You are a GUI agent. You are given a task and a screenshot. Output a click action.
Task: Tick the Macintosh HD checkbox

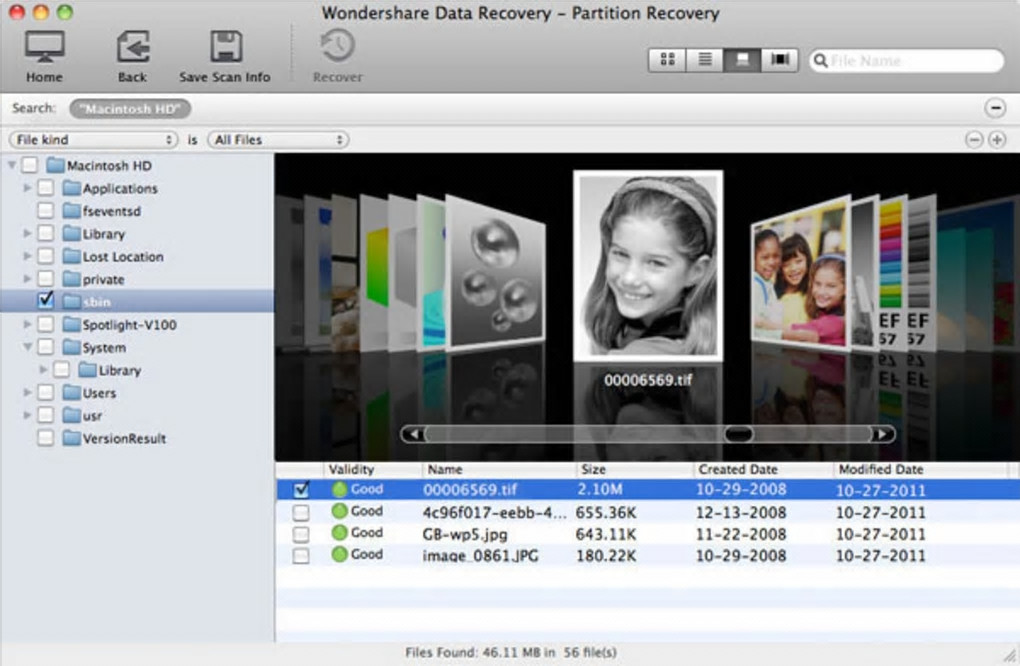click(30, 165)
